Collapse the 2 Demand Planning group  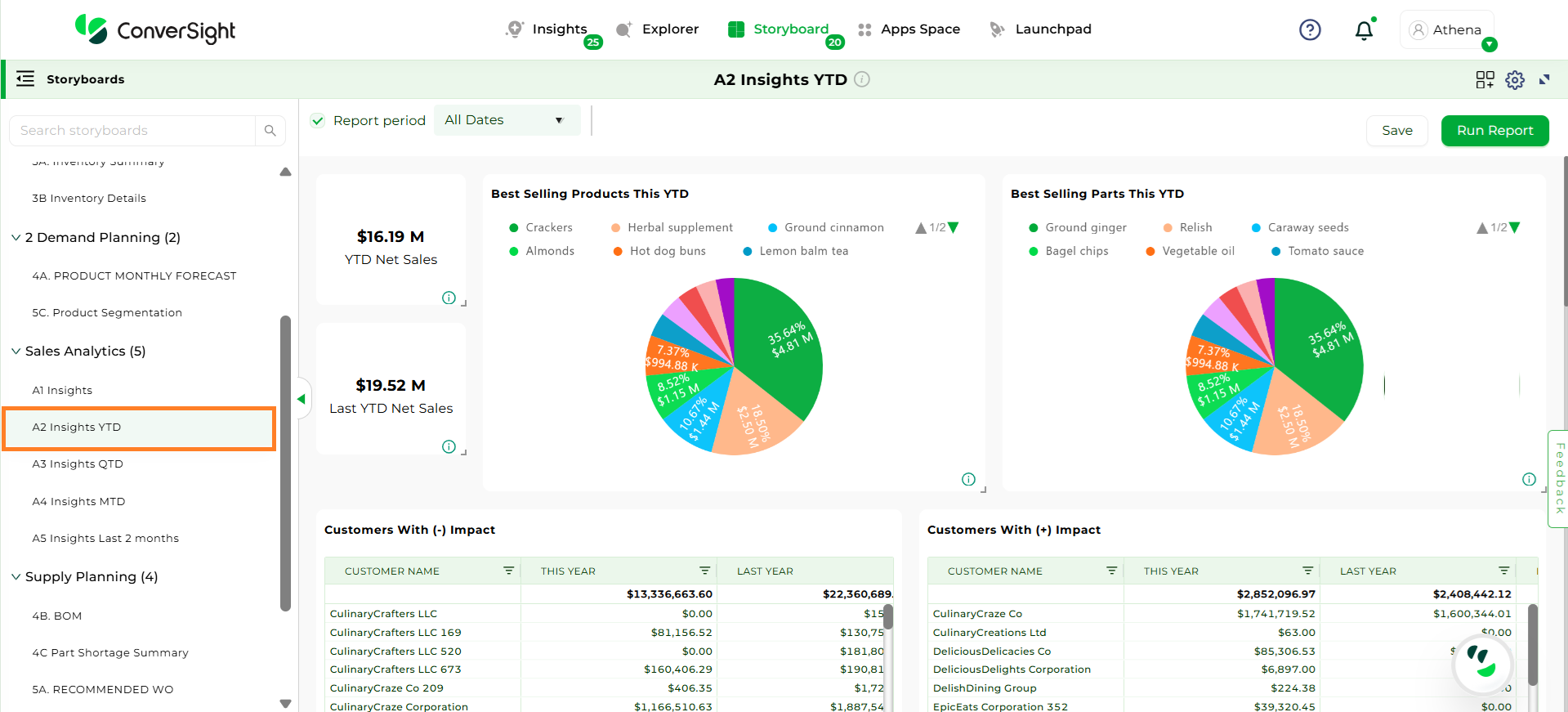click(x=16, y=238)
